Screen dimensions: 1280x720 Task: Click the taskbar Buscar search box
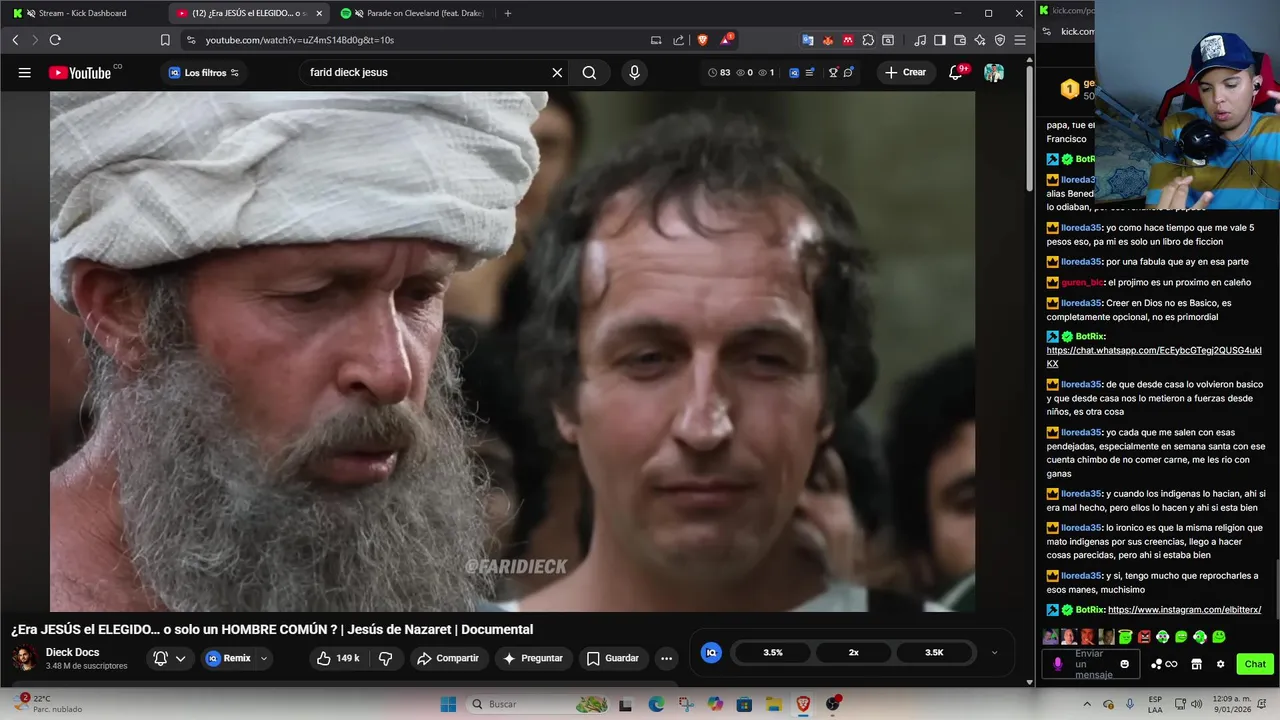(540, 704)
